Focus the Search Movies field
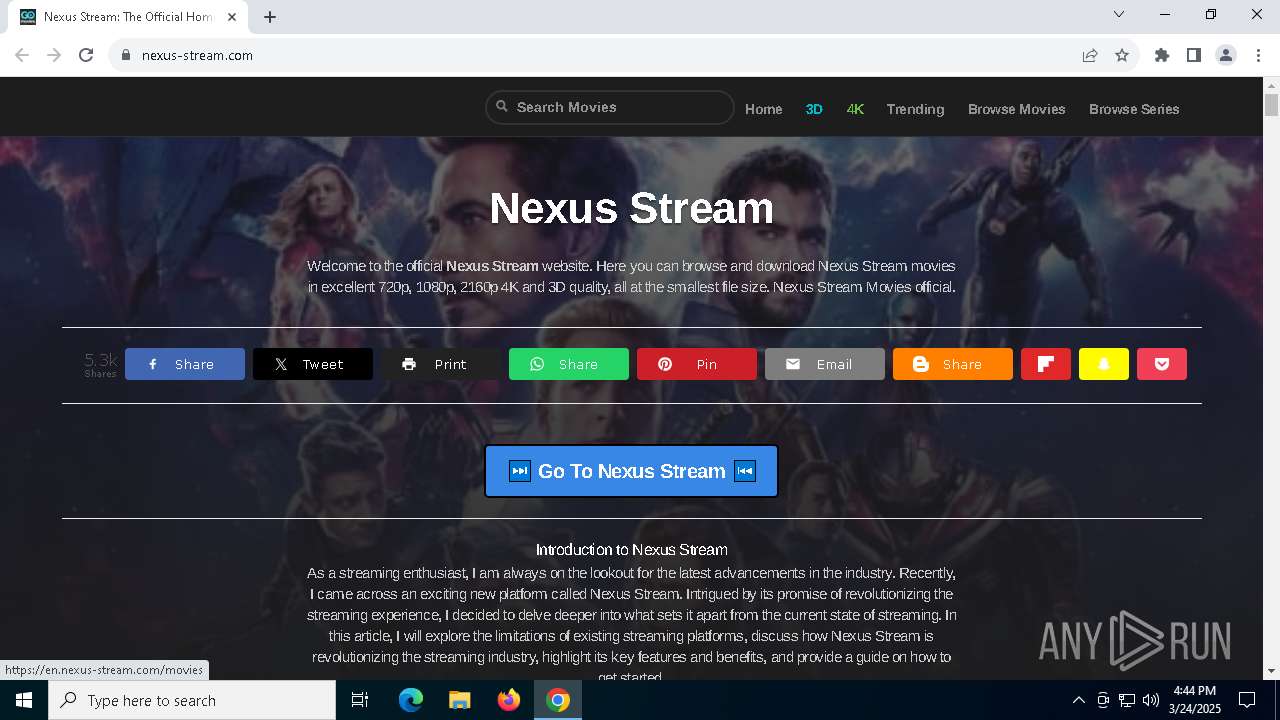Viewport: 1280px width, 720px height. pyautogui.click(x=610, y=107)
